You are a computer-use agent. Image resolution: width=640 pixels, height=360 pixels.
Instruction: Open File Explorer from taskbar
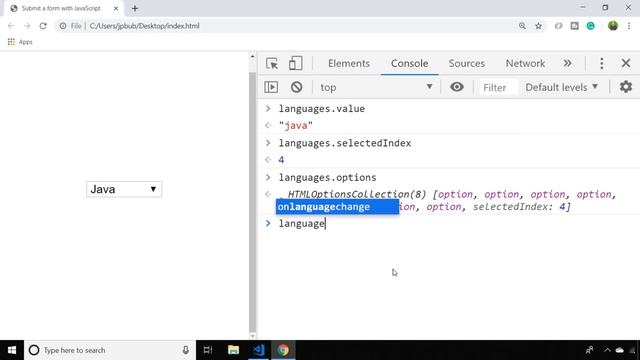coord(233,350)
